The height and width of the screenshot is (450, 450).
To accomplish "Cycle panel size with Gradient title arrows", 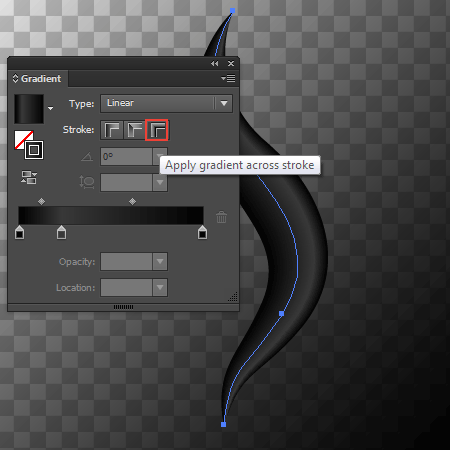I will pos(15,78).
